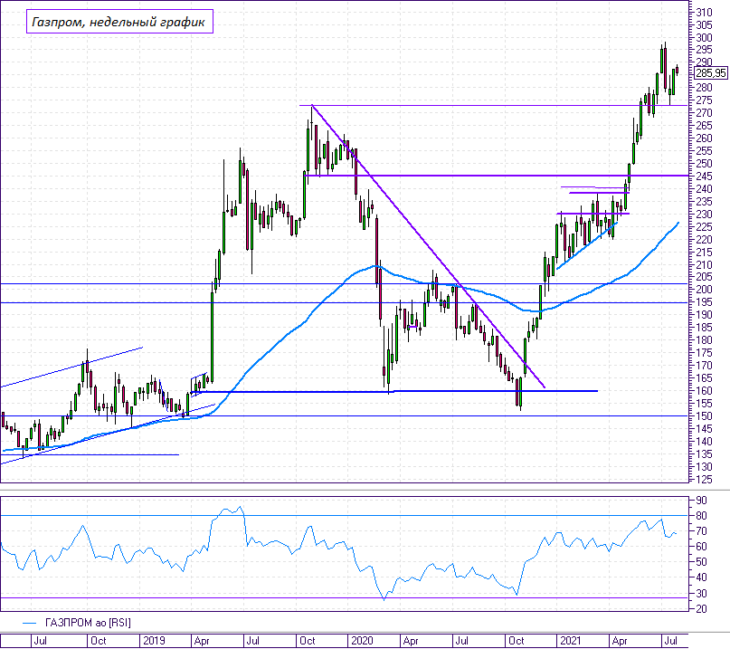Click RSI scale value 80
The height and width of the screenshot is (649, 730).
coord(701,515)
